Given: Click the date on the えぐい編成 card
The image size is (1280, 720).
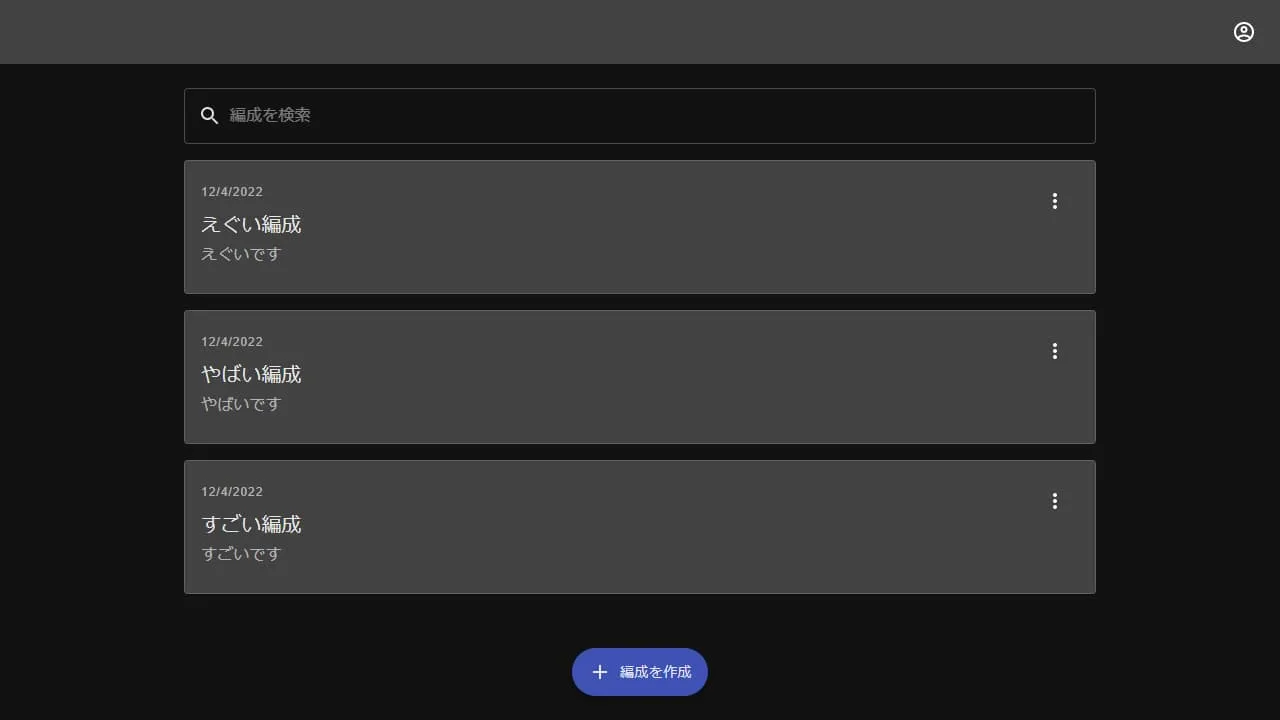Looking at the screenshot, I should click(232, 192).
